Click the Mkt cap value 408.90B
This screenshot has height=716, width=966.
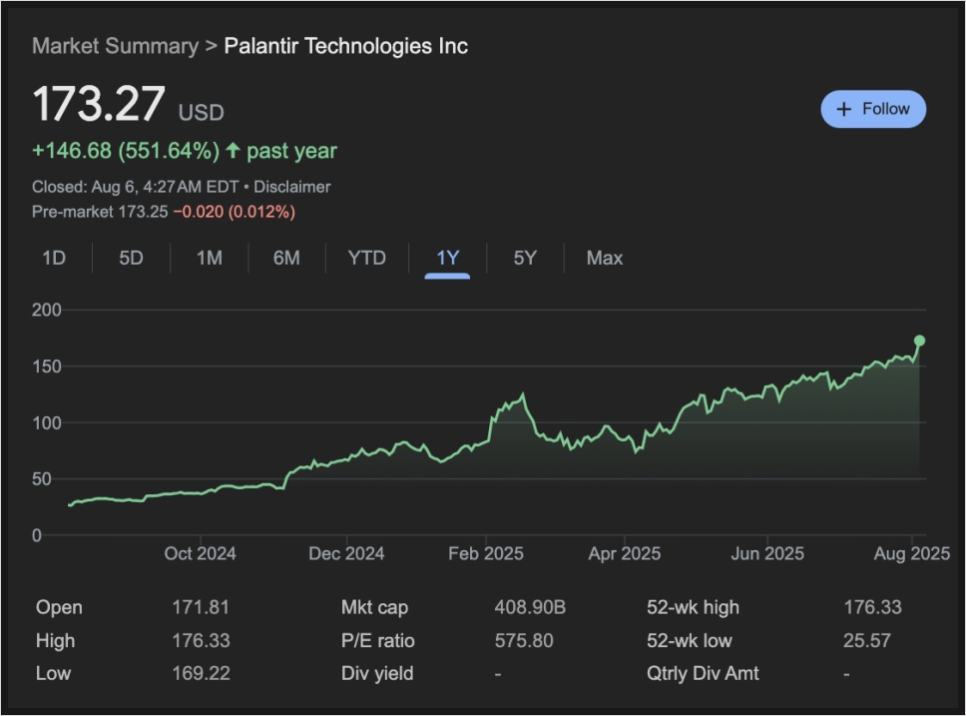pyautogui.click(x=530, y=607)
